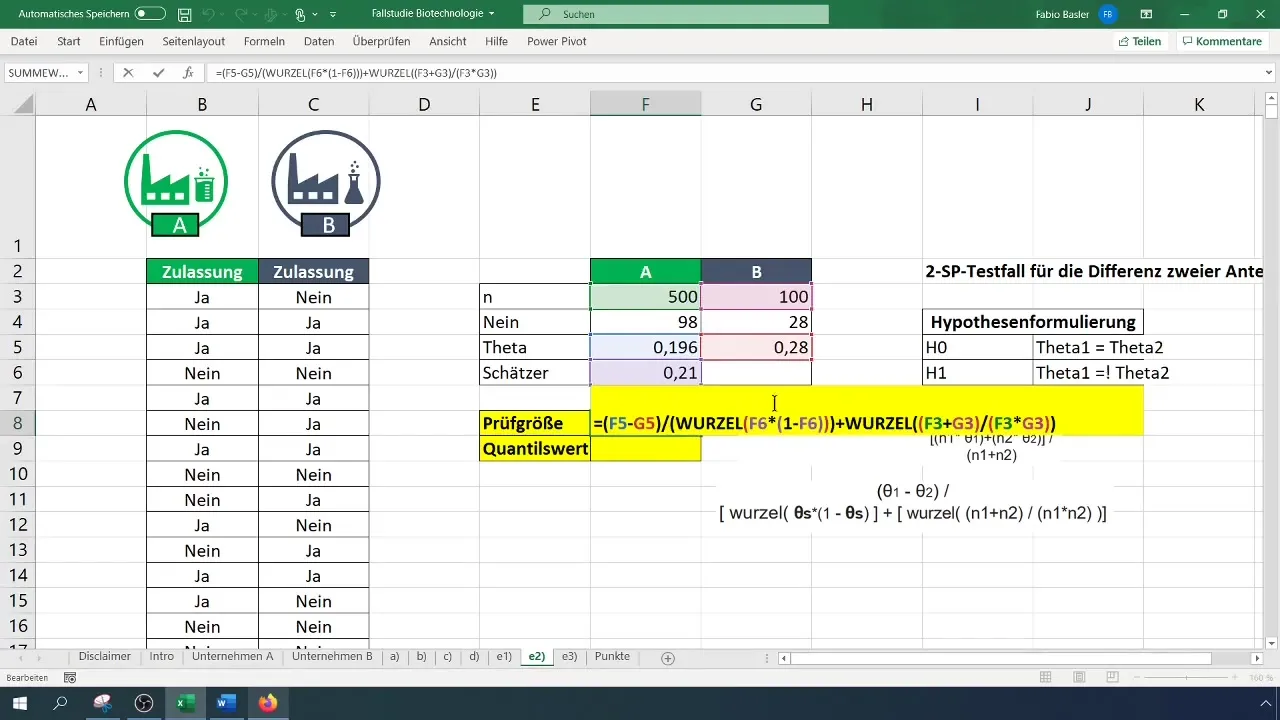The width and height of the screenshot is (1280, 720).
Task: Open the Ansicht ribbon tab
Action: pos(447,41)
